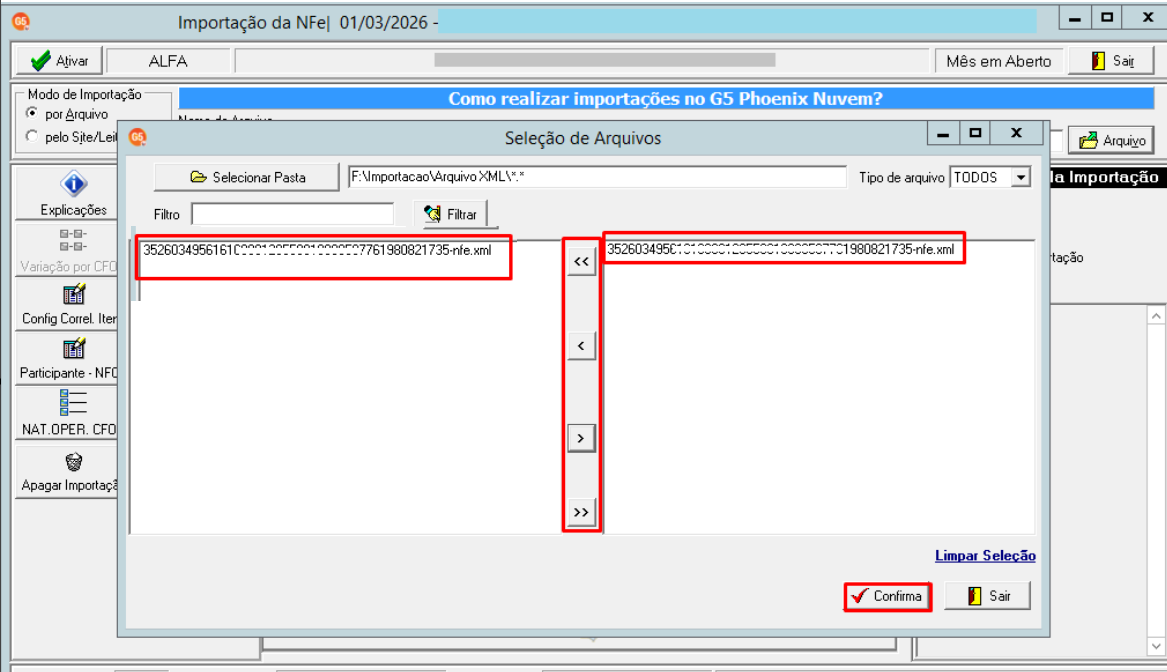Open NAT.OPER. CFOP list icon
The height and width of the screenshot is (672, 1167).
pyautogui.click(x=74, y=403)
